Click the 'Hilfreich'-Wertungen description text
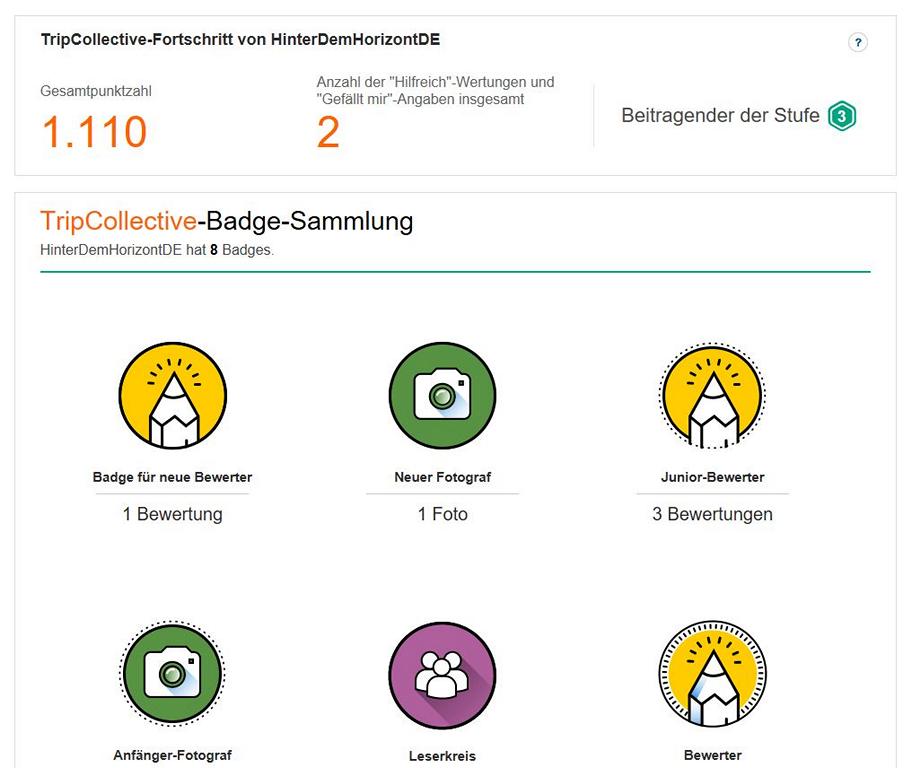Image resolution: width=912 pixels, height=768 pixels. pyautogui.click(x=436, y=91)
